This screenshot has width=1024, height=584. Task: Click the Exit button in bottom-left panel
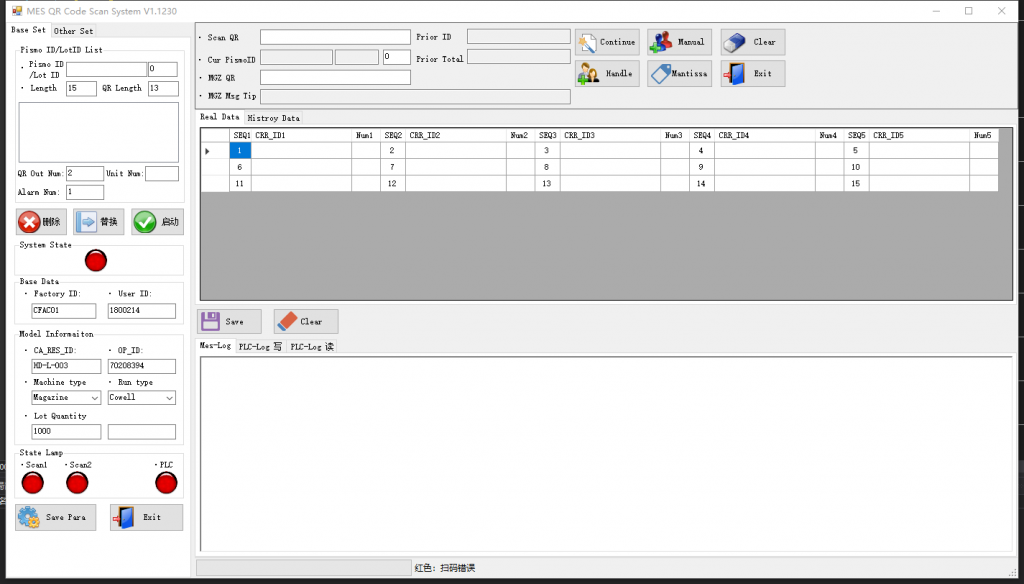pyautogui.click(x=146, y=517)
